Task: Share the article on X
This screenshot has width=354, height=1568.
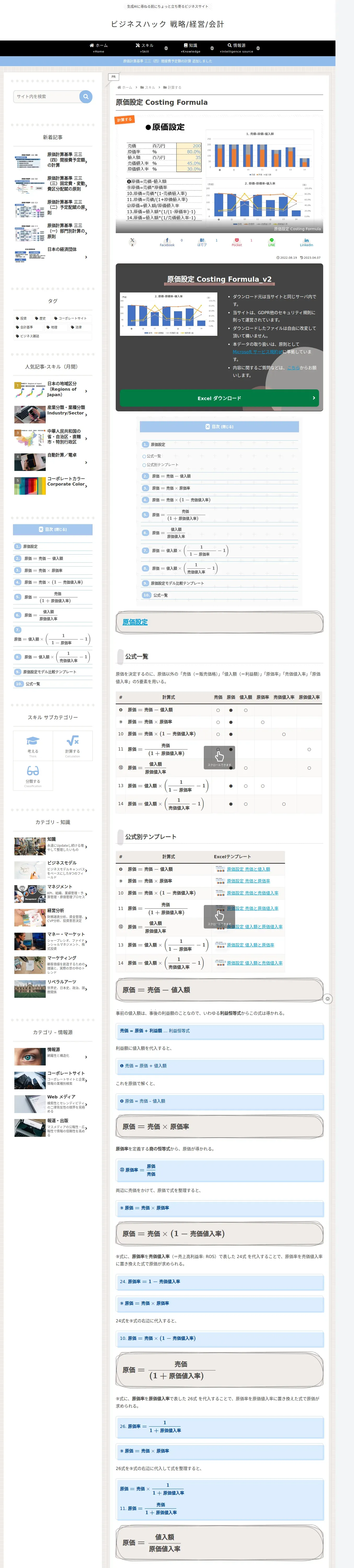Action: 132,242
